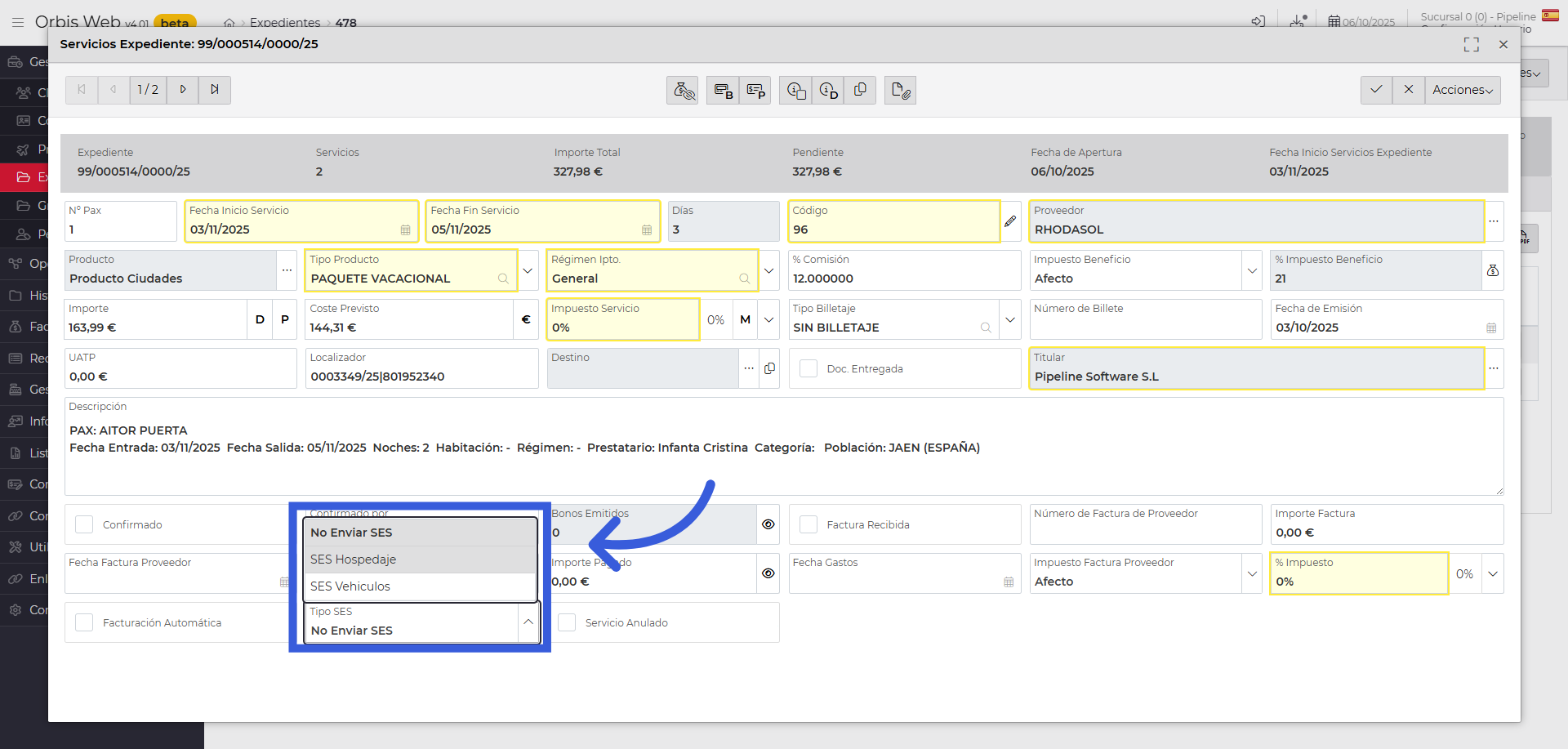This screenshot has height=749, width=1568.
Task: Go to the next service record
Action: point(183,90)
